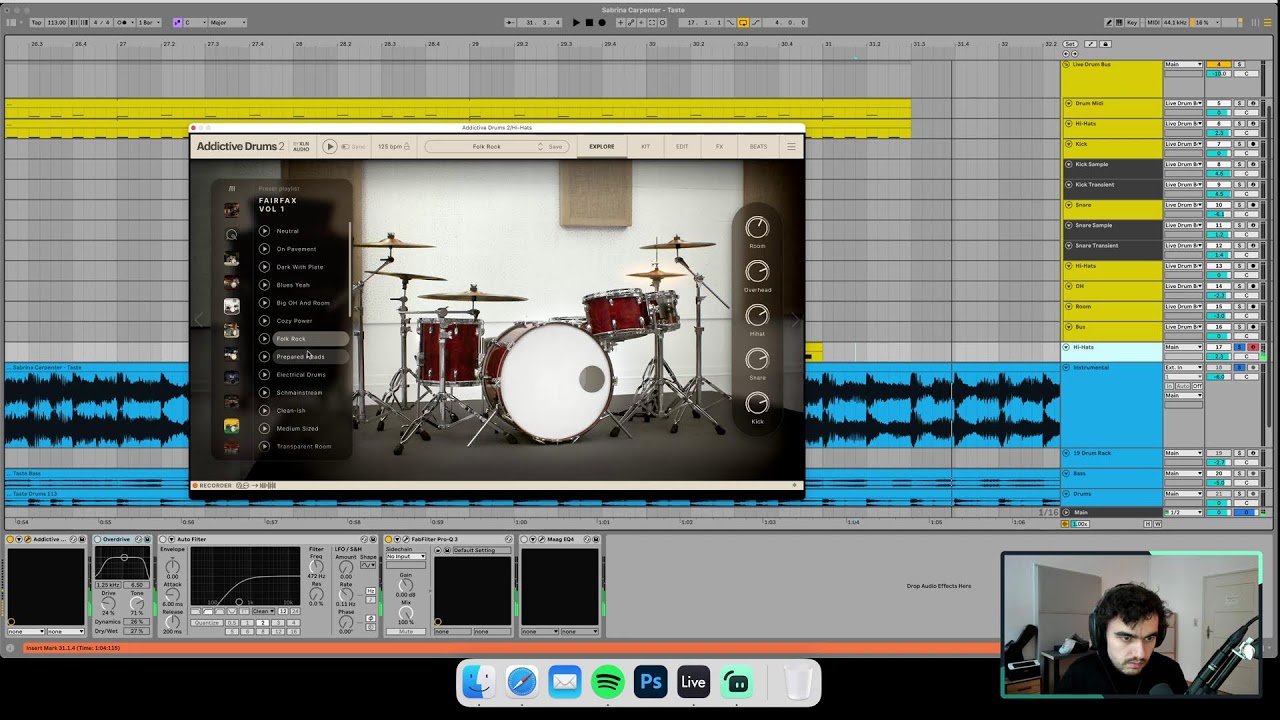Audition the Neutral preset

(265, 231)
